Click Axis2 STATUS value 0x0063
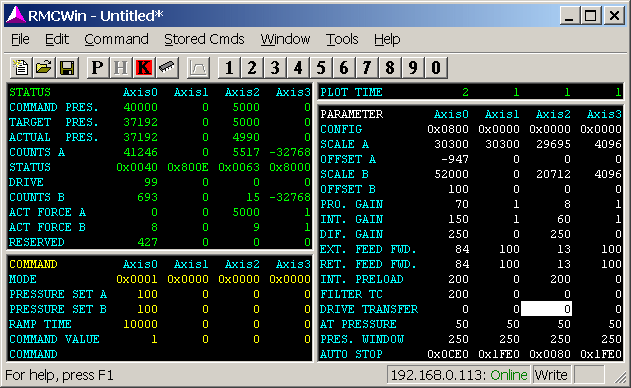The image size is (631, 388). pyautogui.click(x=239, y=167)
